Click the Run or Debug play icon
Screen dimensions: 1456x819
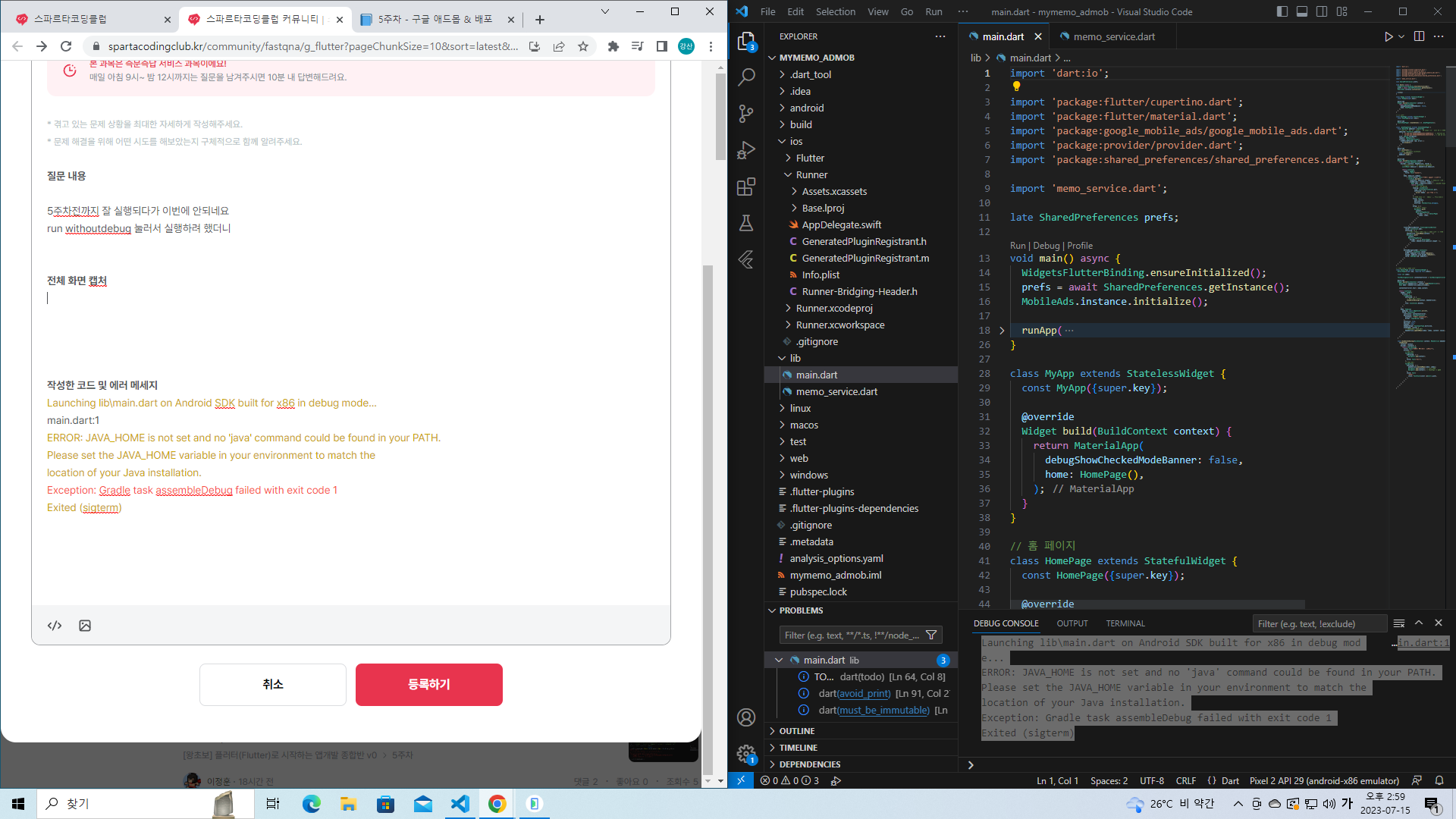(x=1388, y=36)
